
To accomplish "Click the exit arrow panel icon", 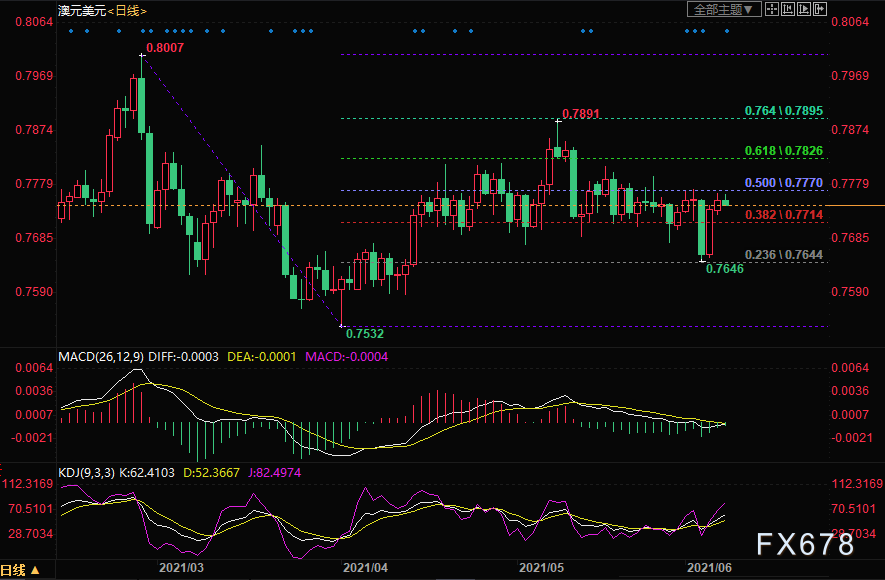I will (x=820, y=9).
